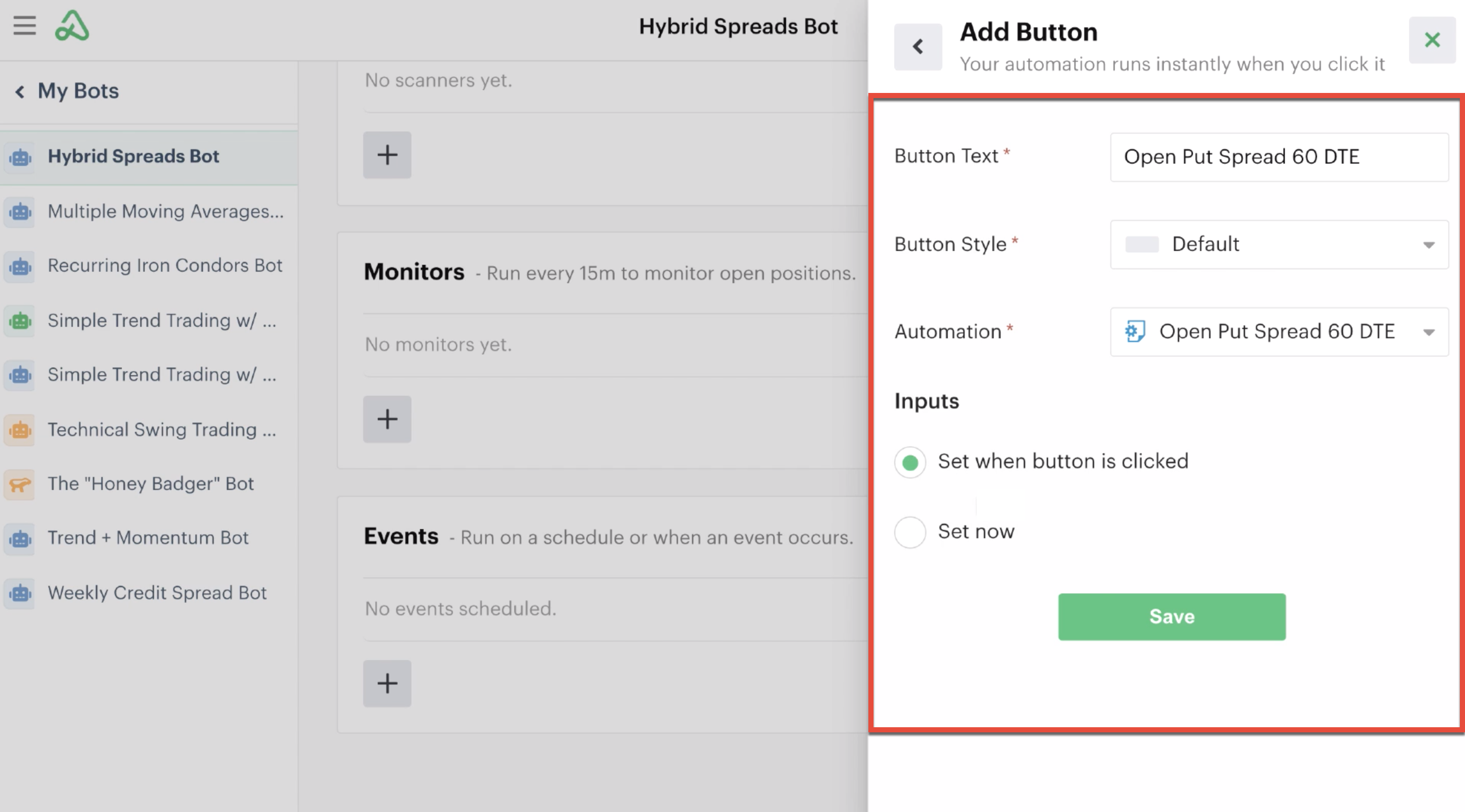Click the Default style color swatch
This screenshot has width=1465, height=812.
[x=1142, y=245]
